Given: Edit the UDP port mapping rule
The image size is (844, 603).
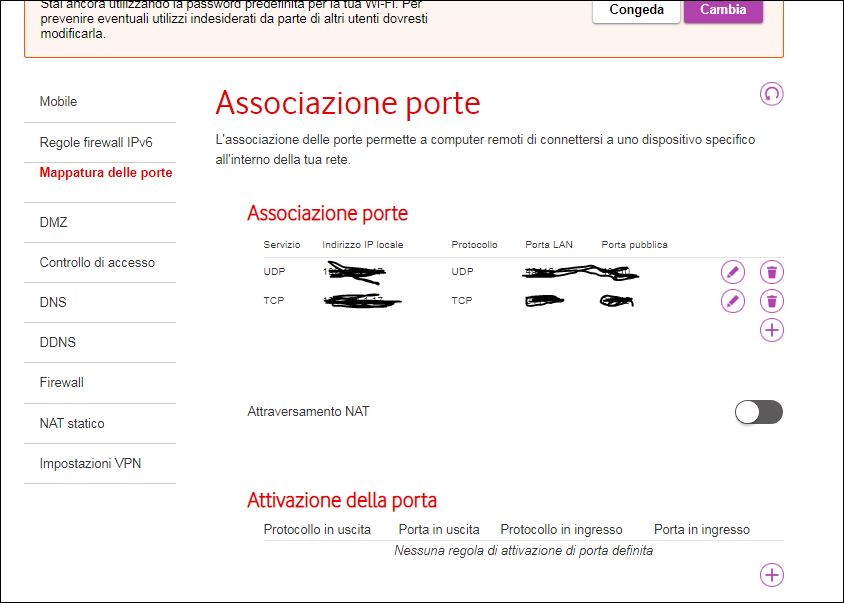Looking at the screenshot, I should (x=733, y=272).
